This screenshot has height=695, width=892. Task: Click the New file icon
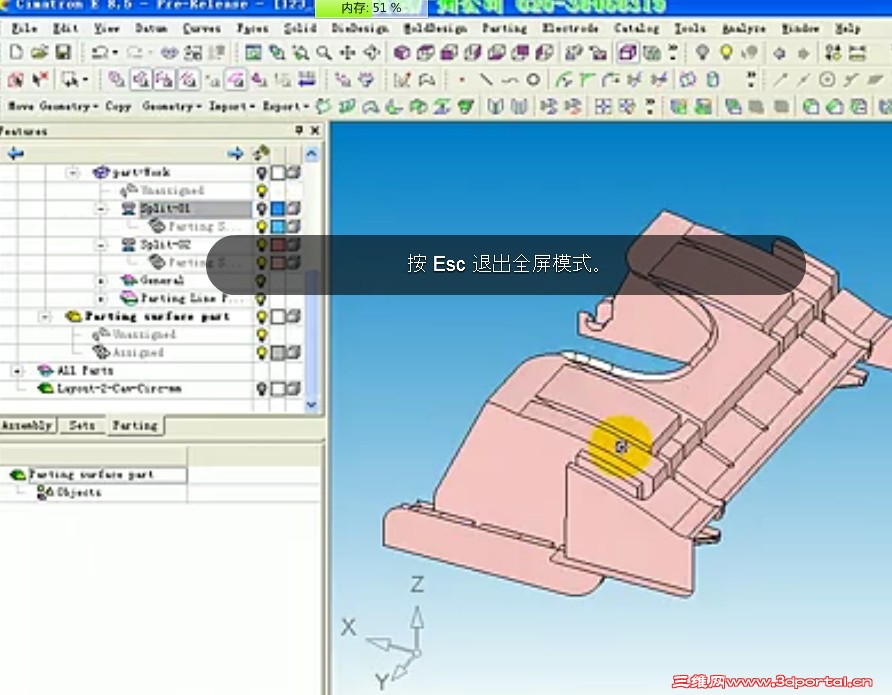click(x=16, y=53)
